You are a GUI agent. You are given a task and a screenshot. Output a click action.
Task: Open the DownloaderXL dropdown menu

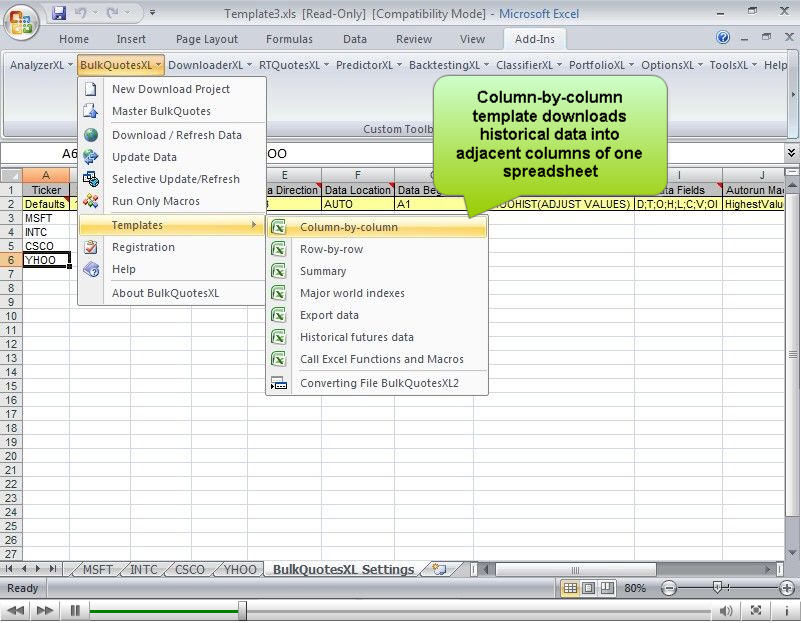point(210,65)
